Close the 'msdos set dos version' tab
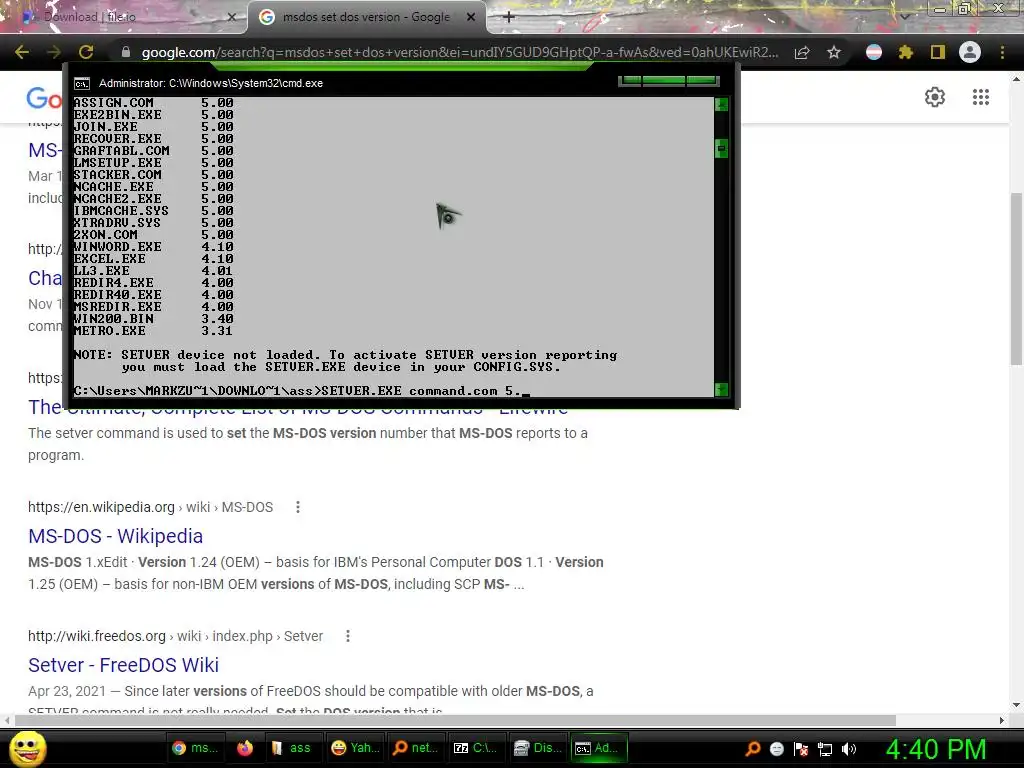The width and height of the screenshot is (1024, 768). (x=471, y=17)
